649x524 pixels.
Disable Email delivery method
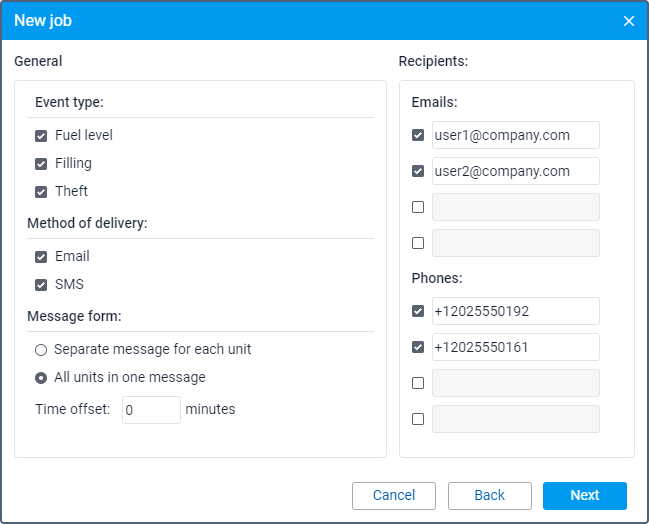click(x=41, y=256)
